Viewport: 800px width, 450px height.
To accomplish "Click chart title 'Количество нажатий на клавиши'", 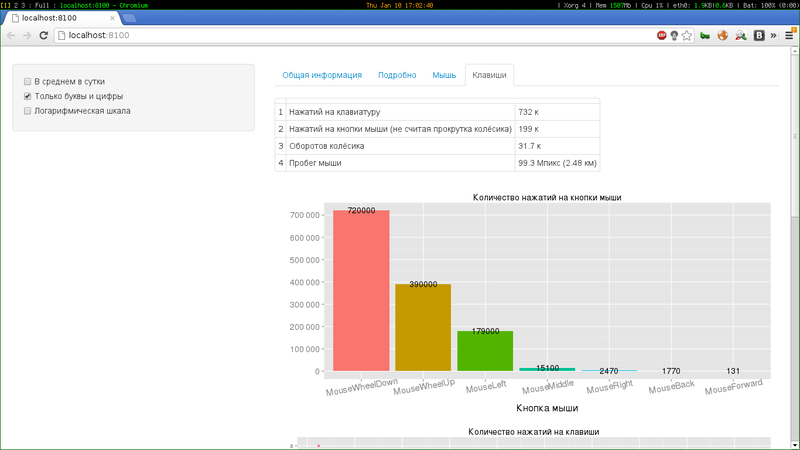I will click(x=534, y=432).
